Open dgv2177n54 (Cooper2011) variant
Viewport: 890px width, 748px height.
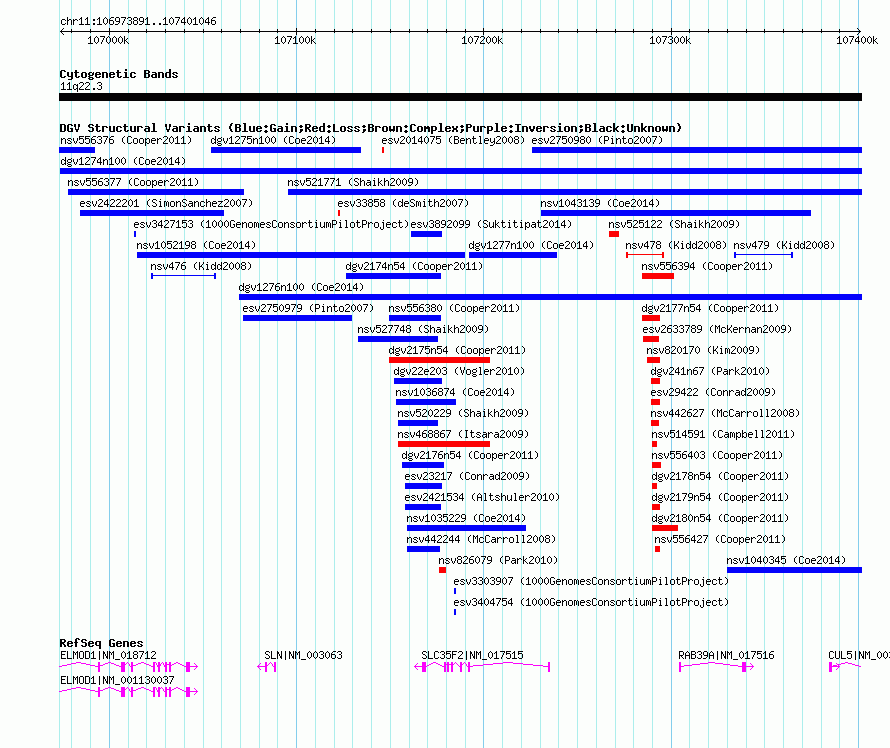click(x=710, y=308)
